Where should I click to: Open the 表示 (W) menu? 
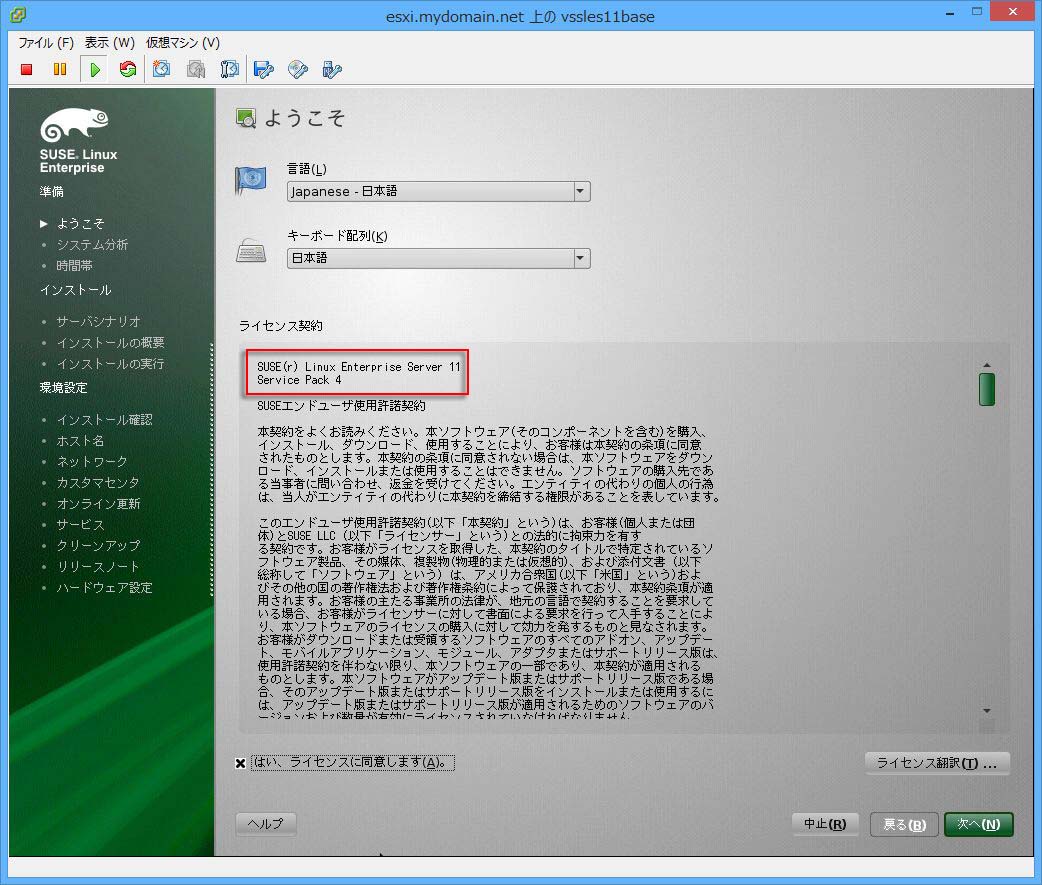pos(110,43)
